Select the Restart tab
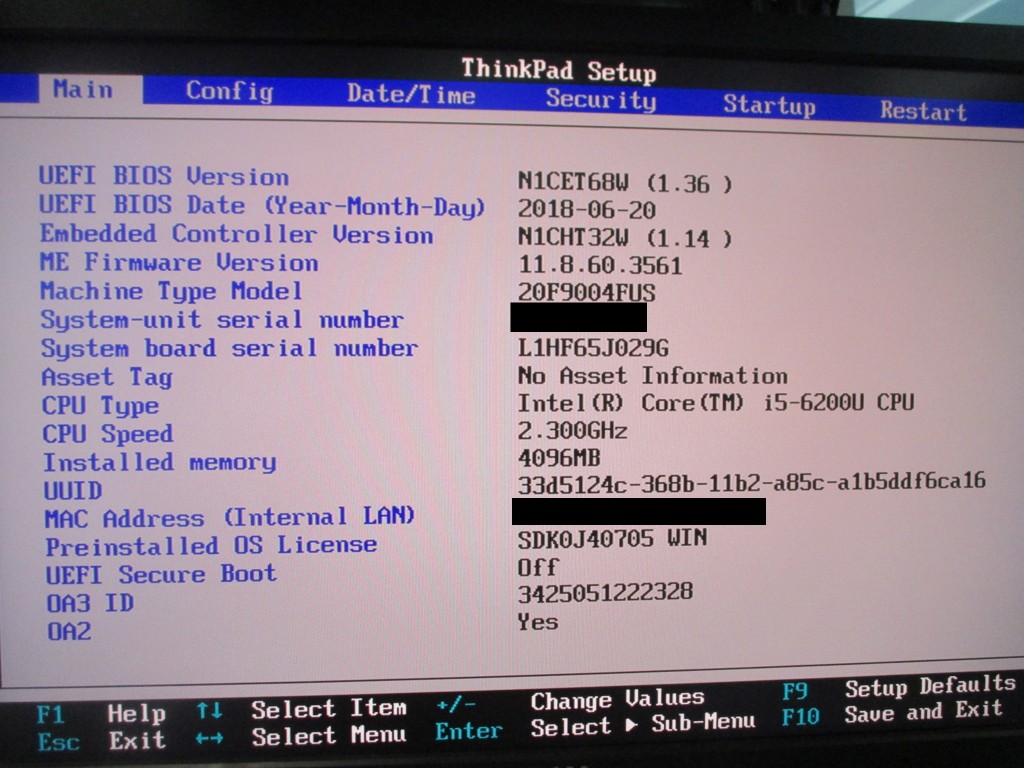Viewport: 1024px width, 768px height. pyautogui.click(x=923, y=111)
